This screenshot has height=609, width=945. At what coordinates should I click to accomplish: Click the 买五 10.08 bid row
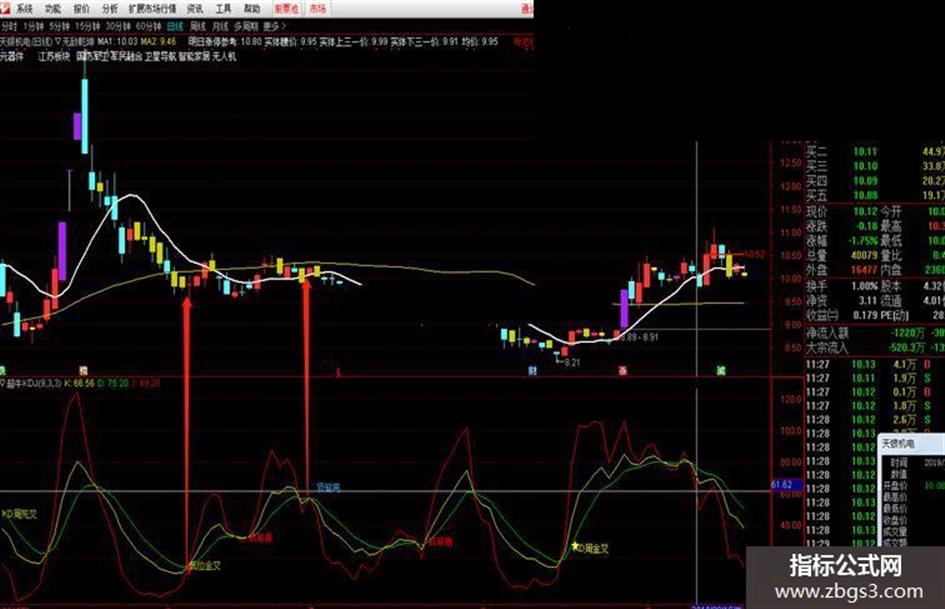tap(875, 195)
